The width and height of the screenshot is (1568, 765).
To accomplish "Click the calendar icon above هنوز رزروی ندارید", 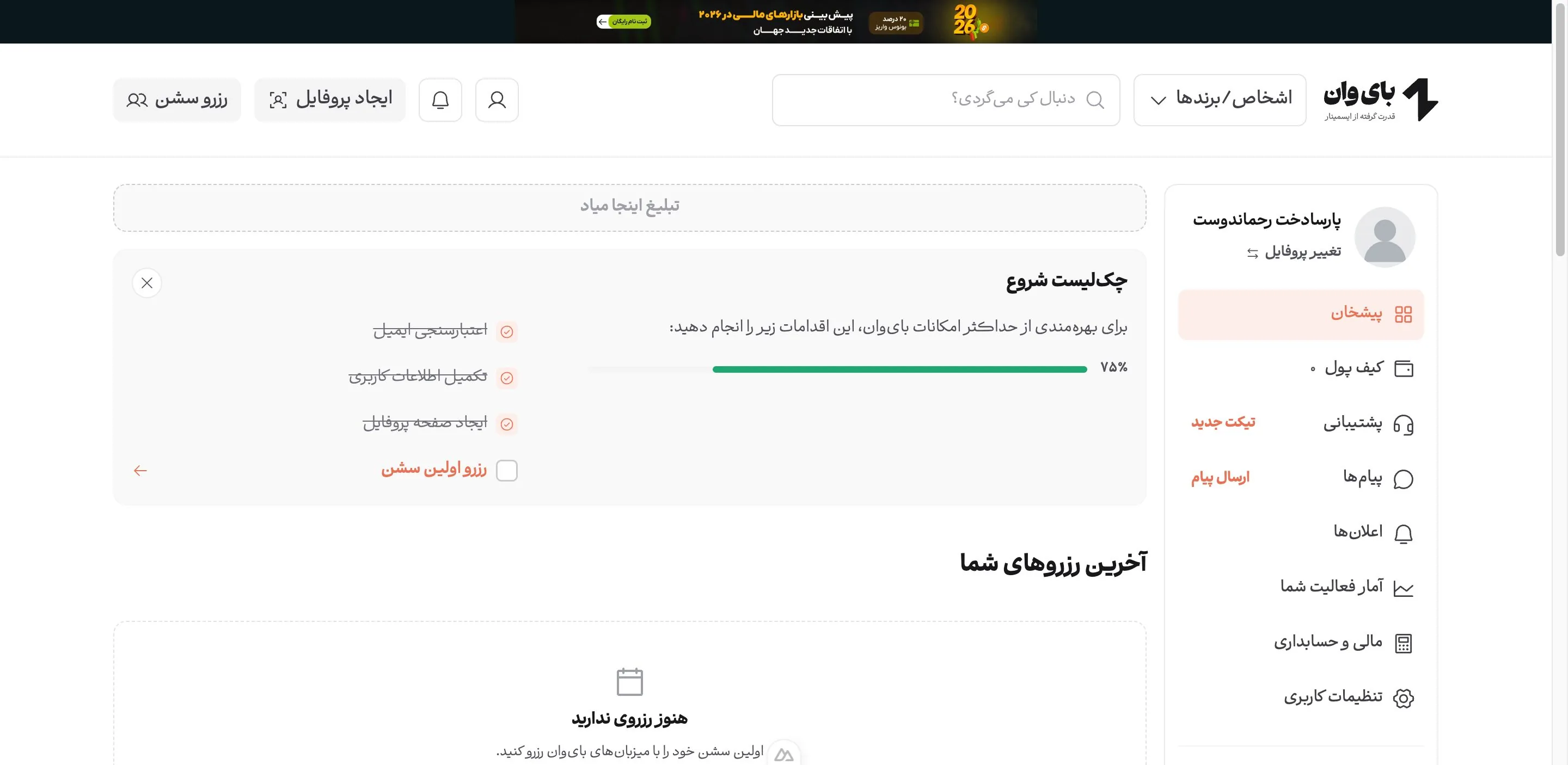I will [629, 681].
